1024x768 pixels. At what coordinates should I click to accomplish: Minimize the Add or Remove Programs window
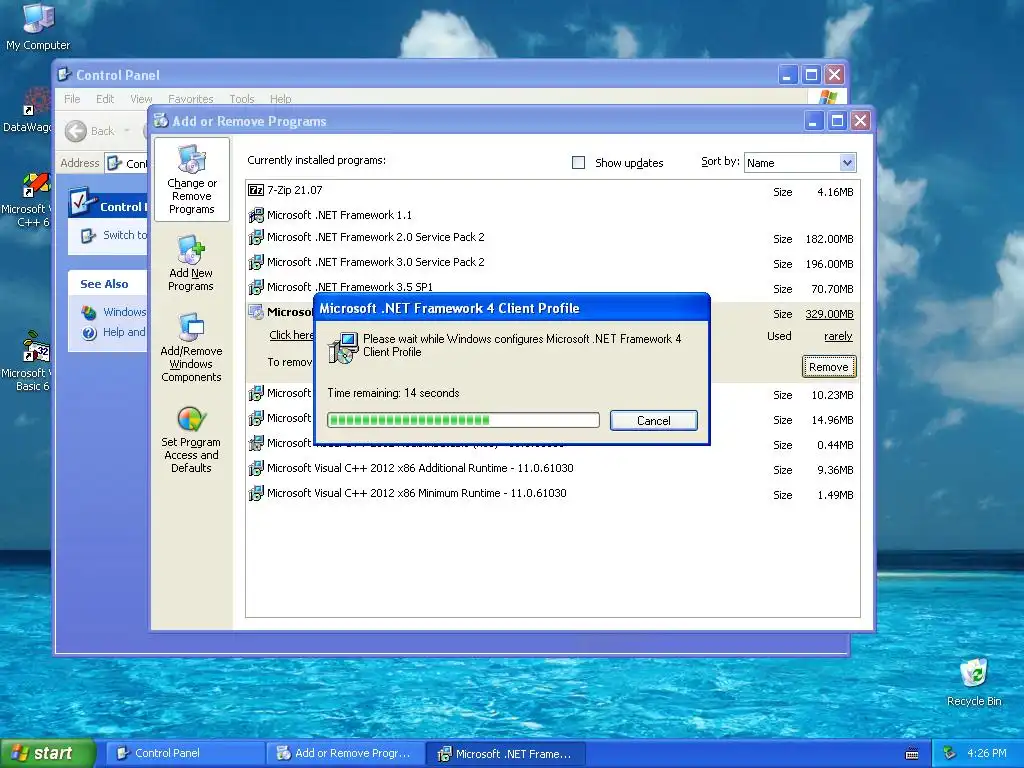pos(813,121)
